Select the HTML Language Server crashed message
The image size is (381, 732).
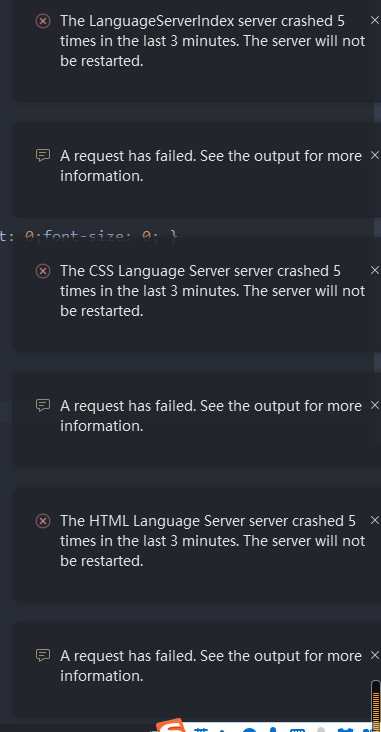click(212, 541)
